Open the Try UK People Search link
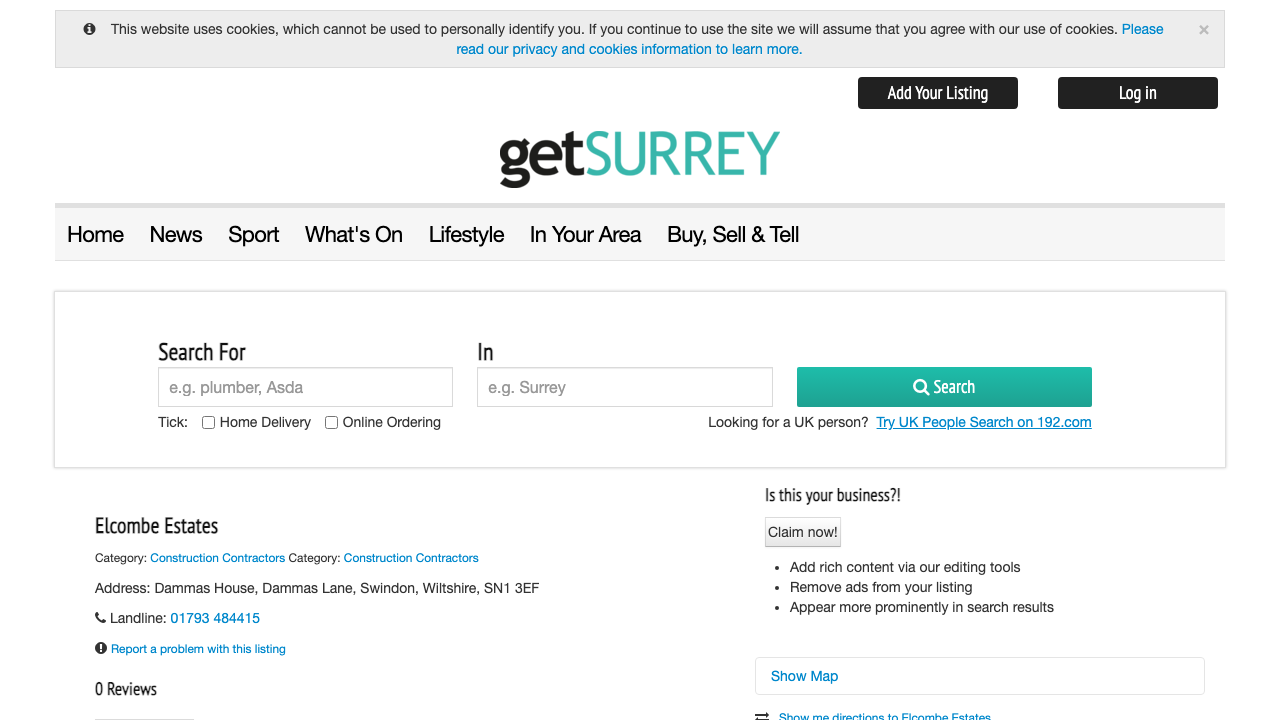 (983, 422)
